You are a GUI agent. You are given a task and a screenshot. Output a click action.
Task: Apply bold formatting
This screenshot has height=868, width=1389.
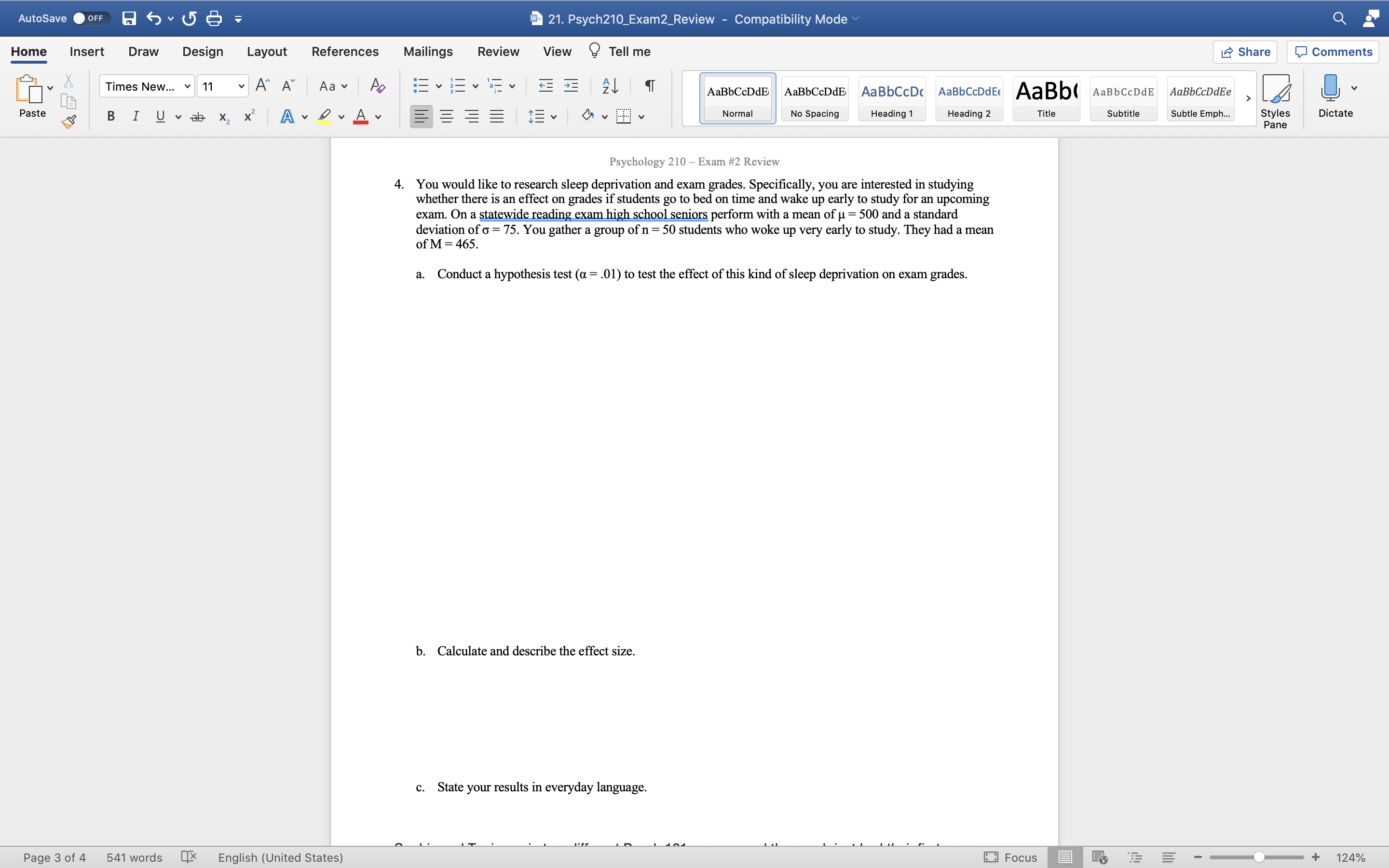[x=111, y=116]
